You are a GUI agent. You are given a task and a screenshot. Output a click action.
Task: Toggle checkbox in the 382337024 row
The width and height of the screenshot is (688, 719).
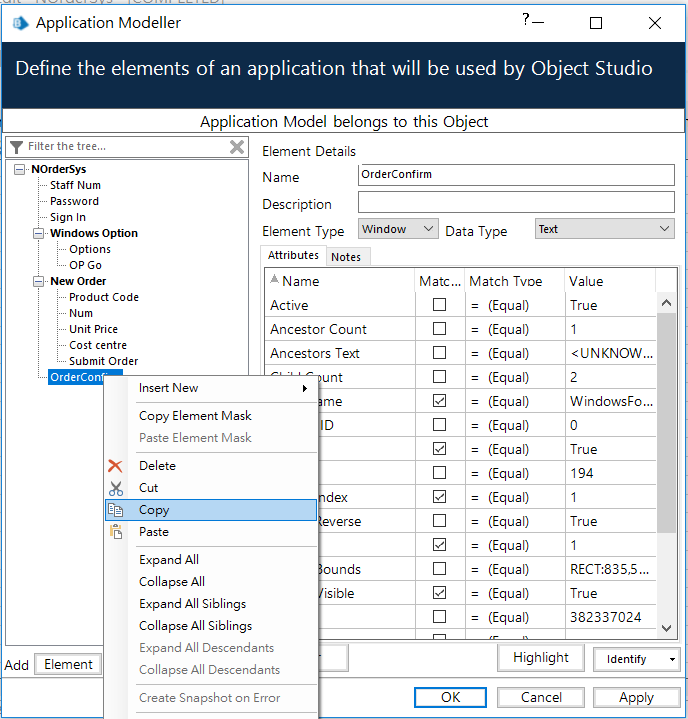tap(439, 616)
